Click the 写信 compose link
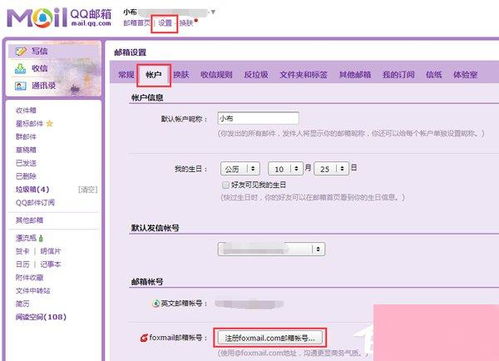Screen dimensions: 499x361 point(40,51)
